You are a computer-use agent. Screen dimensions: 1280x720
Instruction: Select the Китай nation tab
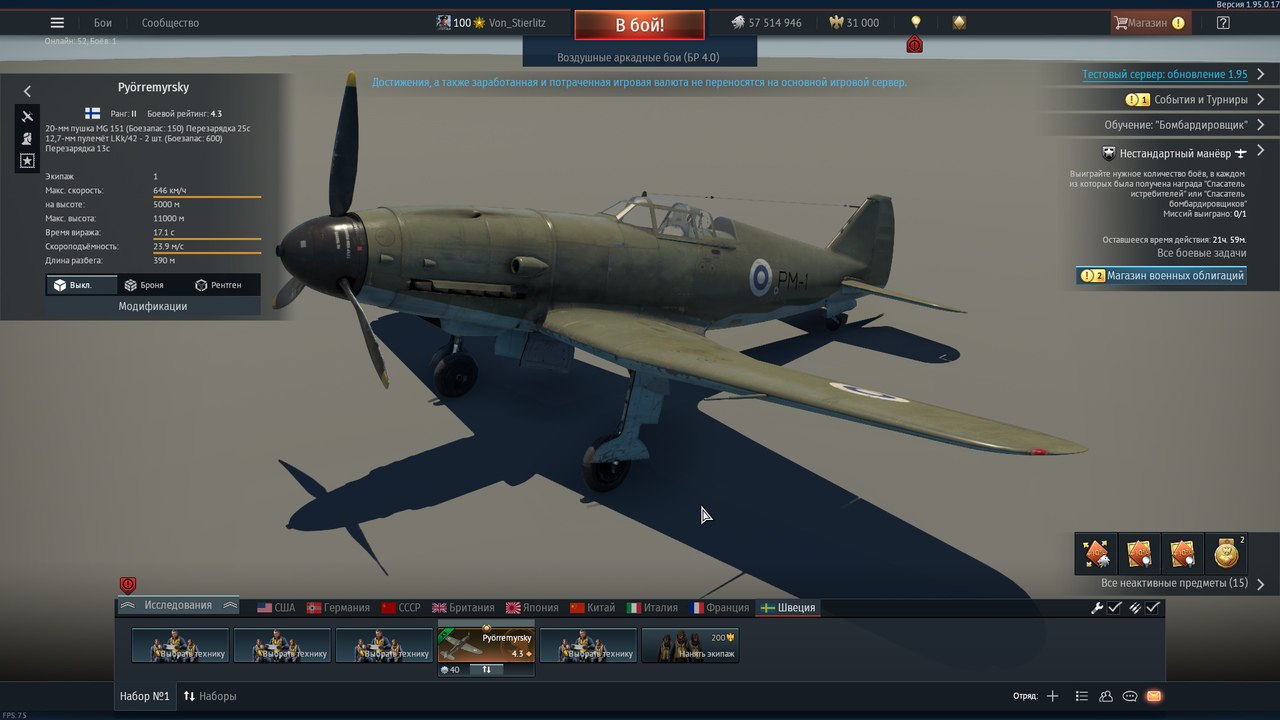pos(593,608)
